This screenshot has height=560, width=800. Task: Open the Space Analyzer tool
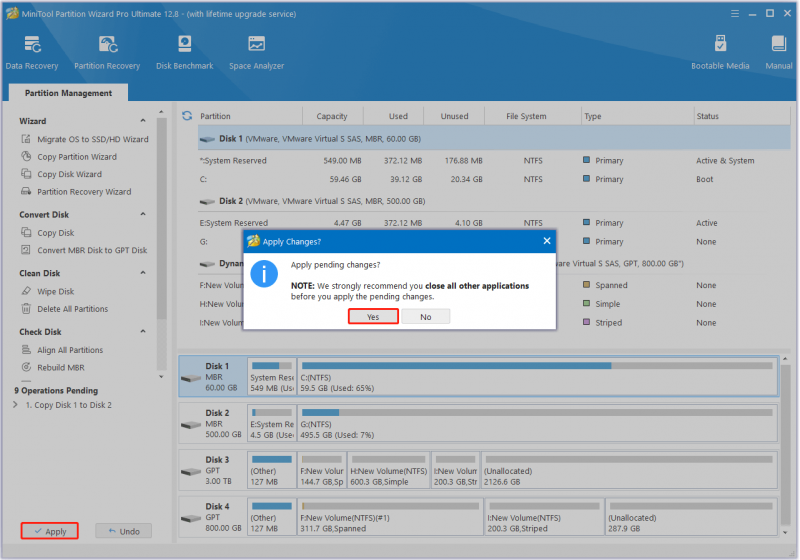click(256, 52)
